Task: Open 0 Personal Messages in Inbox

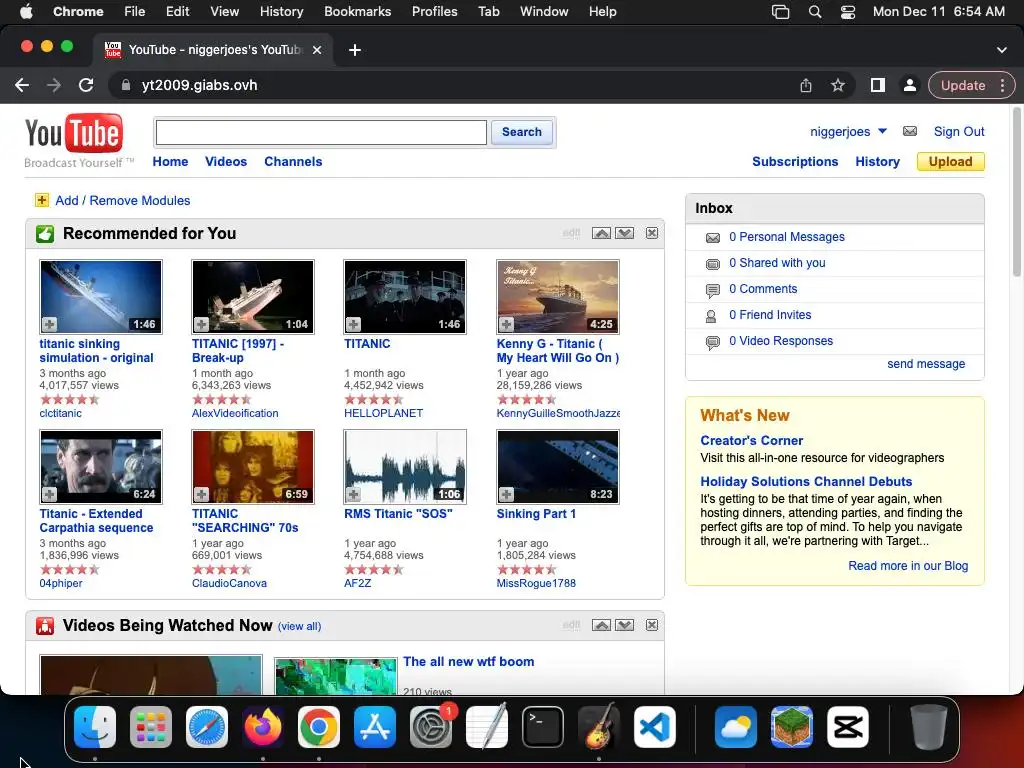Action: pos(786,237)
